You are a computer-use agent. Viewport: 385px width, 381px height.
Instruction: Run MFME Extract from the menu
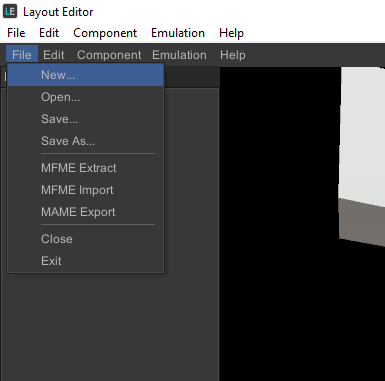pyautogui.click(x=85, y=168)
